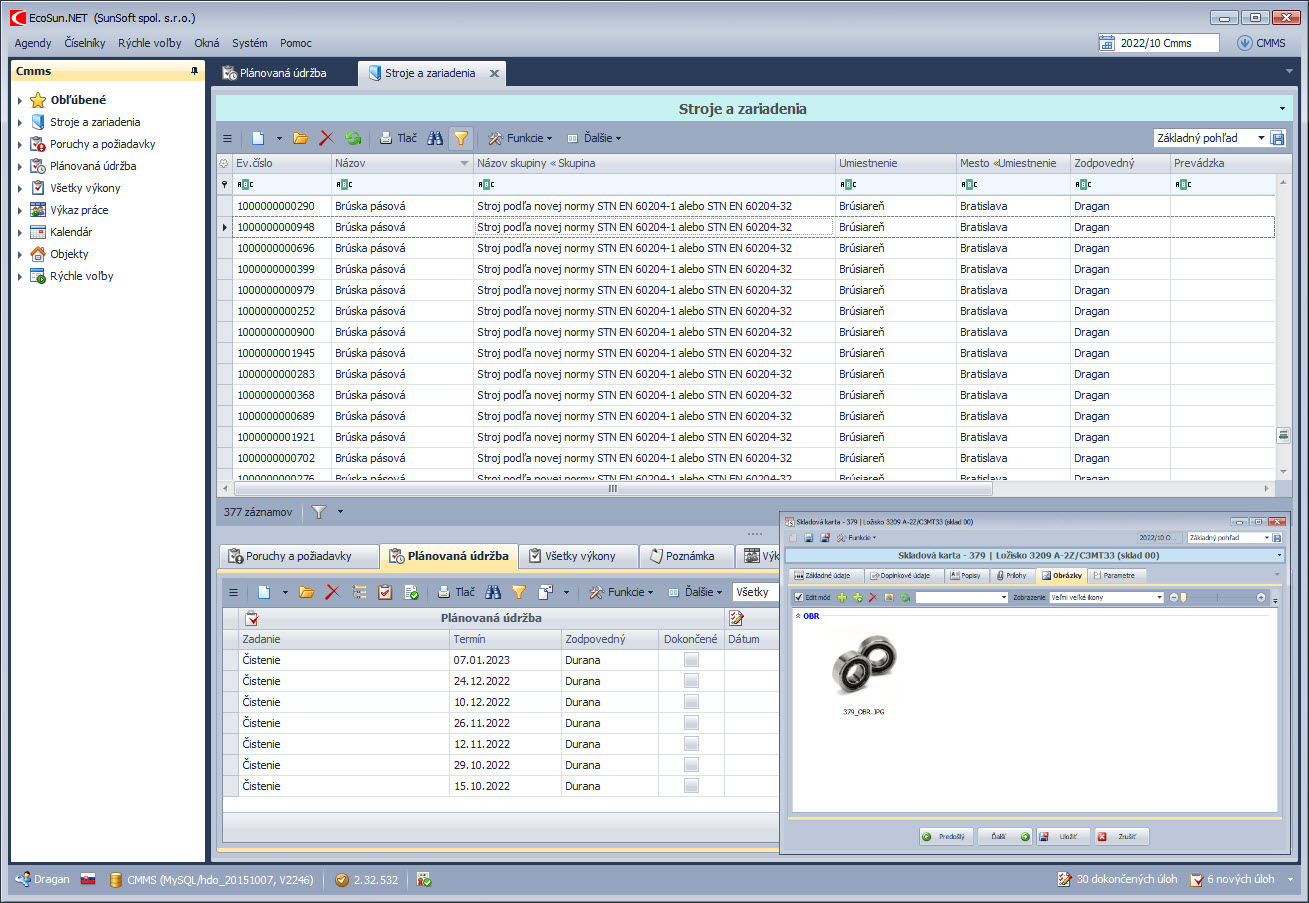Toggle the Edit mód checkbox
This screenshot has height=903, width=1309.
[x=797, y=597]
